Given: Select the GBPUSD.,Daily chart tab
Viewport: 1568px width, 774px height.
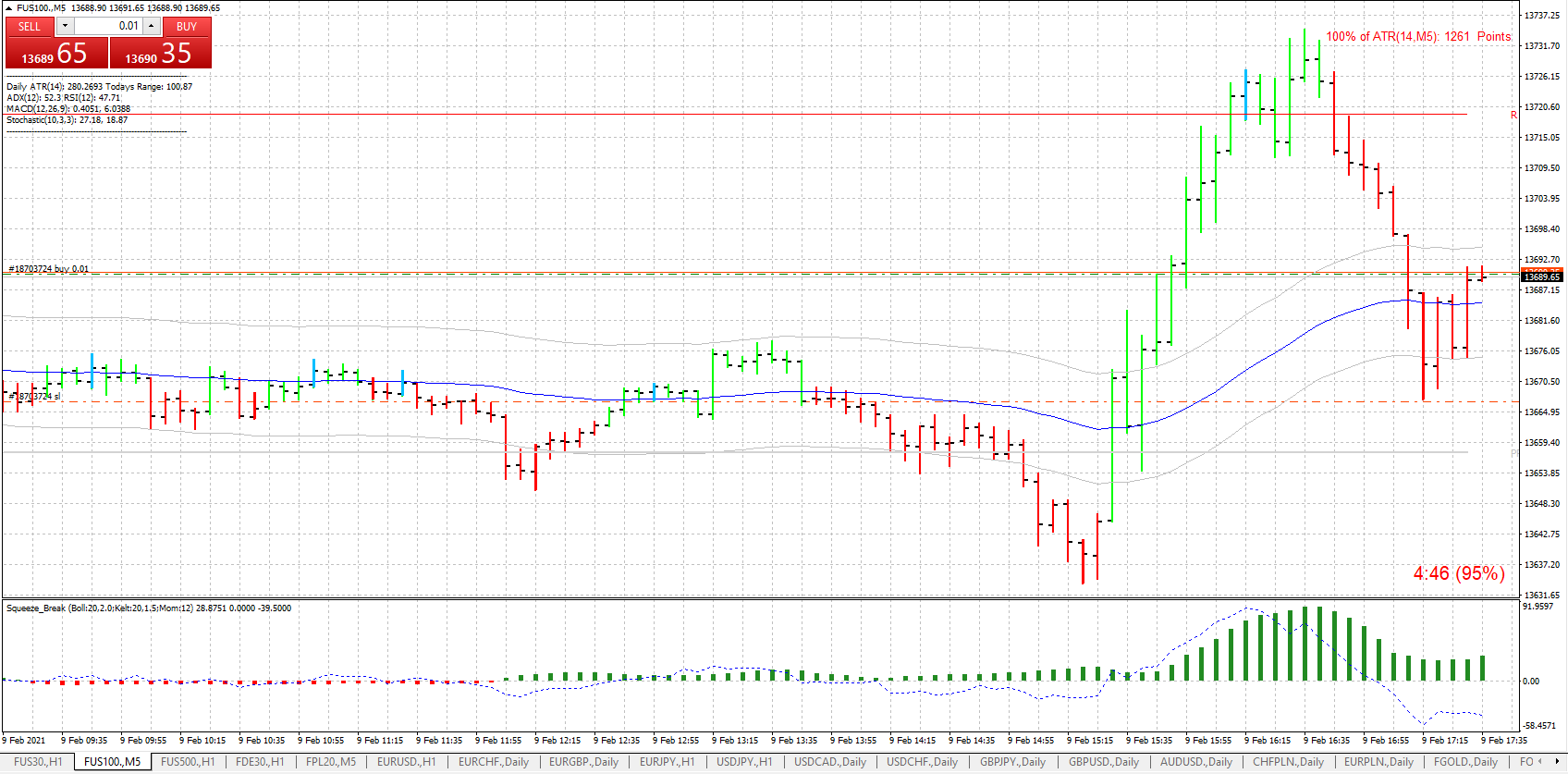Looking at the screenshot, I should point(1104,762).
